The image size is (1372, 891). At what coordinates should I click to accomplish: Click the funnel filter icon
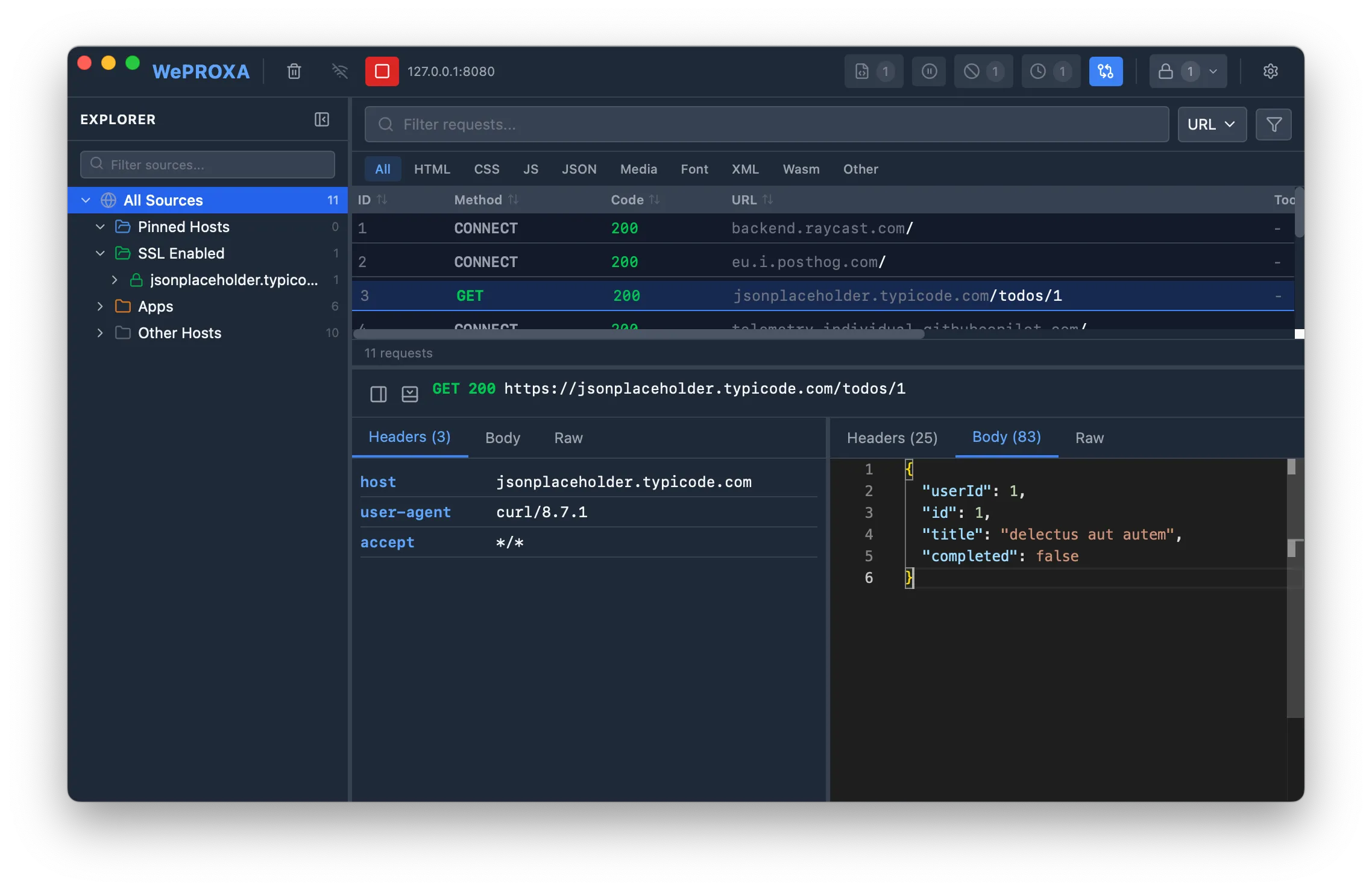[x=1273, y=124]
